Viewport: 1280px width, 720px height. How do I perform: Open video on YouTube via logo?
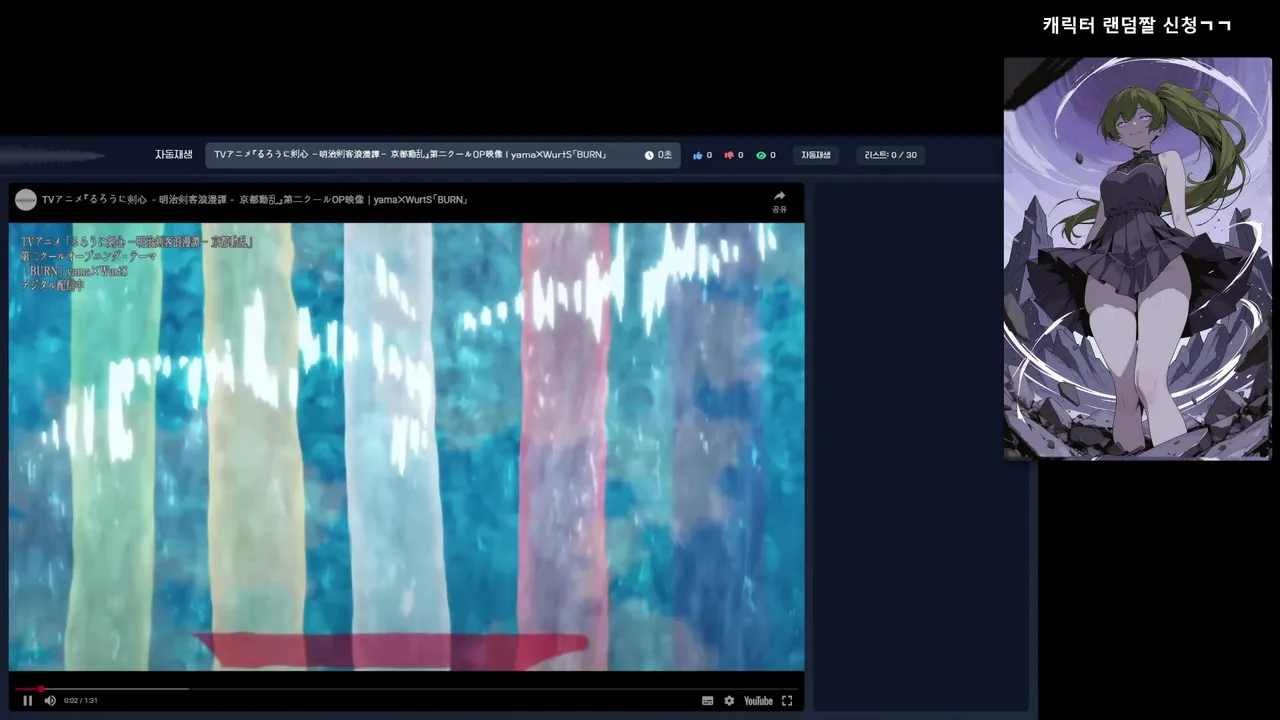(758, 701)
